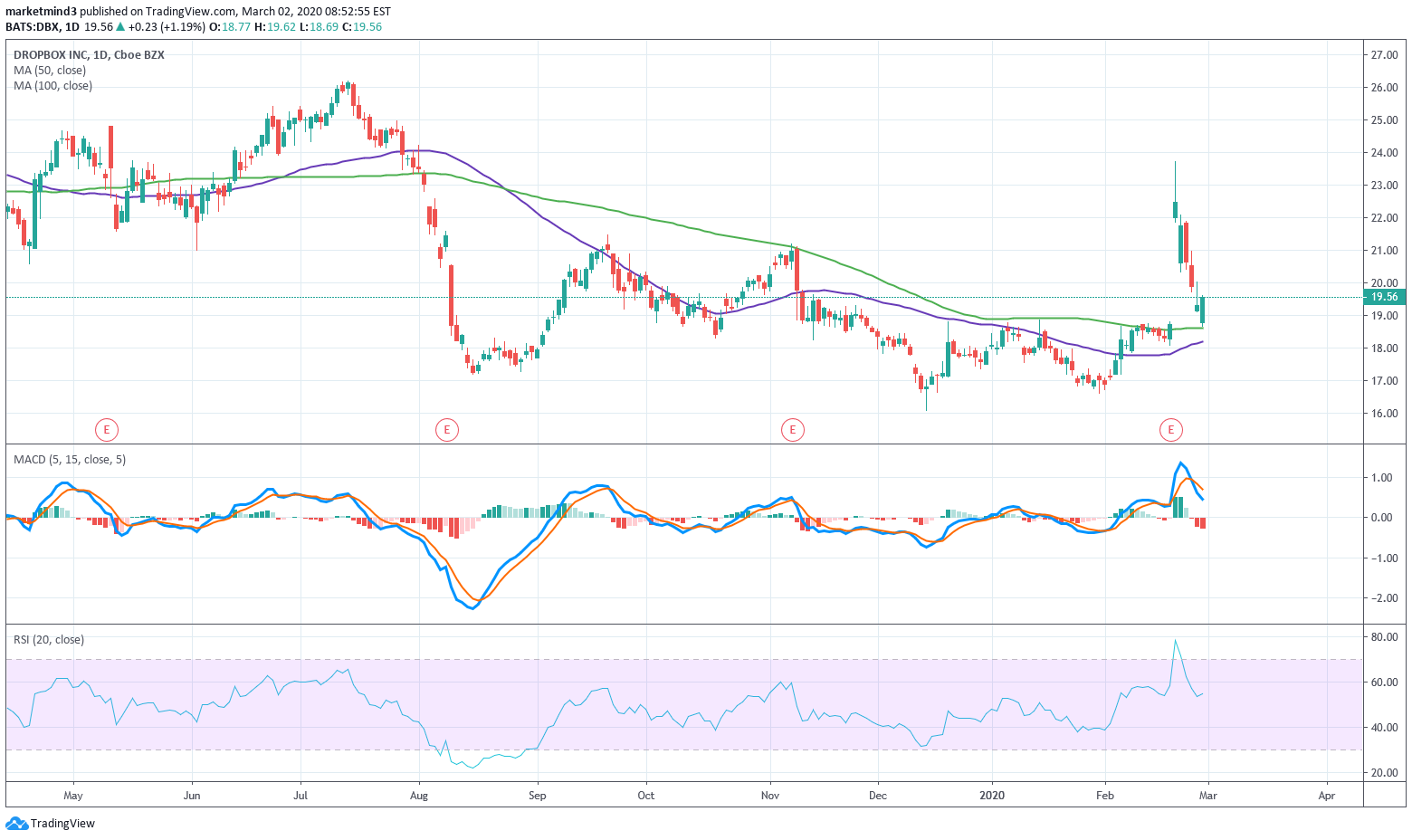Select the November earnings E marker

pyautogui.click(x=793, y=429)
